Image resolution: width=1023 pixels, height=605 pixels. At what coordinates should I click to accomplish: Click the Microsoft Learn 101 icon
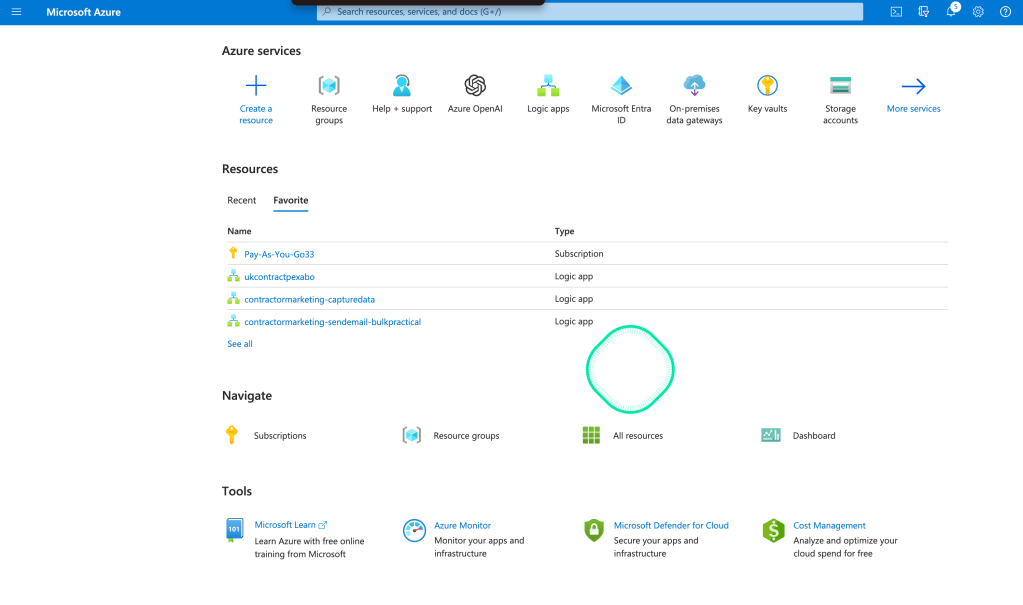(234, 530)
